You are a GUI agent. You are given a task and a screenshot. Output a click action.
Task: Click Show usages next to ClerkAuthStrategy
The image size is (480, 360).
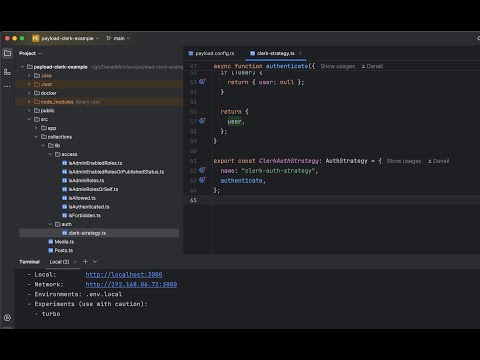404,161
